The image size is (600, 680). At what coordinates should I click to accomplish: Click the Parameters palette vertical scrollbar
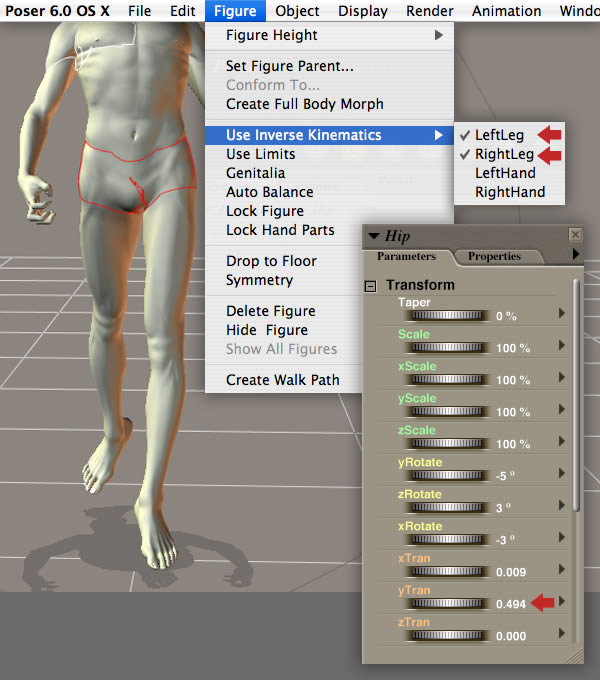576,396
